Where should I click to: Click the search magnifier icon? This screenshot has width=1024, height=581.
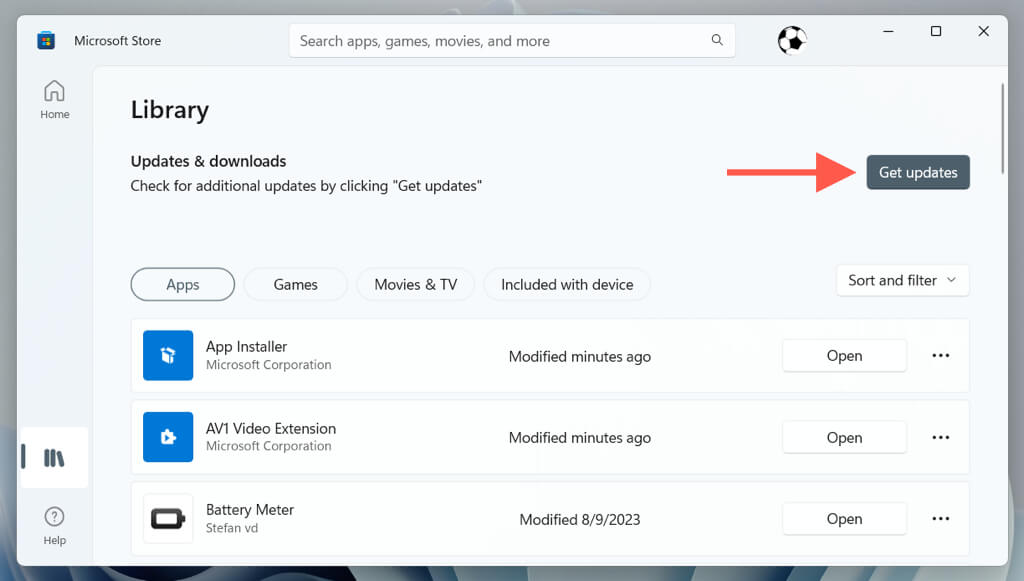pos(717,41)
